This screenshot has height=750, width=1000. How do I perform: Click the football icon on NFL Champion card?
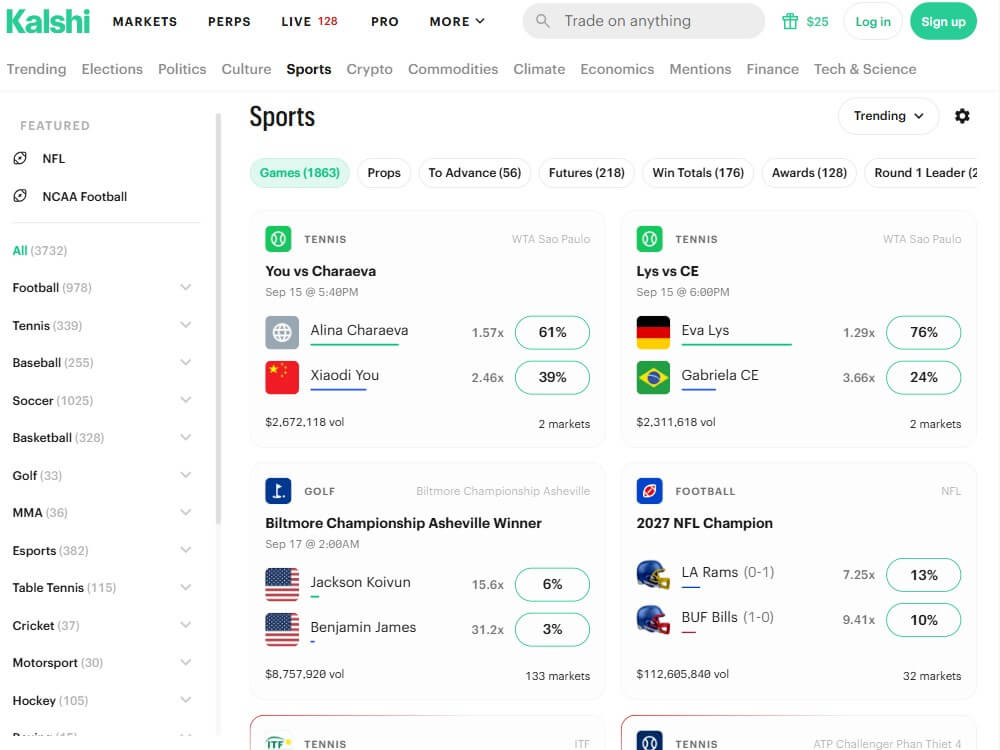[649, 491]
